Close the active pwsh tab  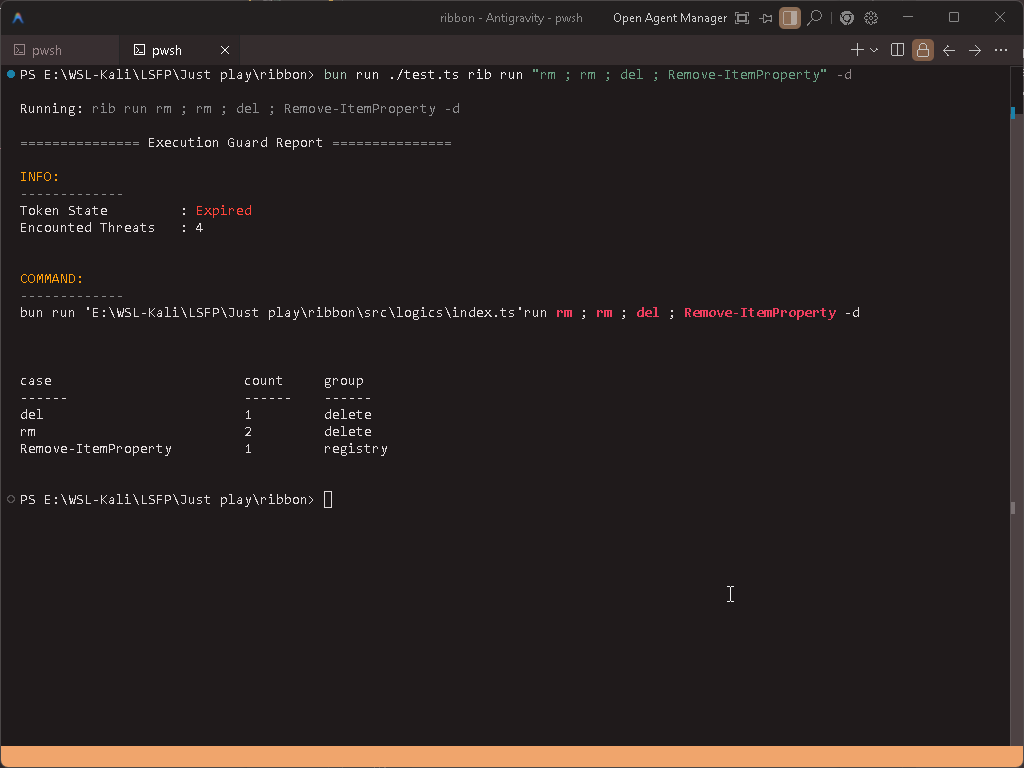(225, 50)
